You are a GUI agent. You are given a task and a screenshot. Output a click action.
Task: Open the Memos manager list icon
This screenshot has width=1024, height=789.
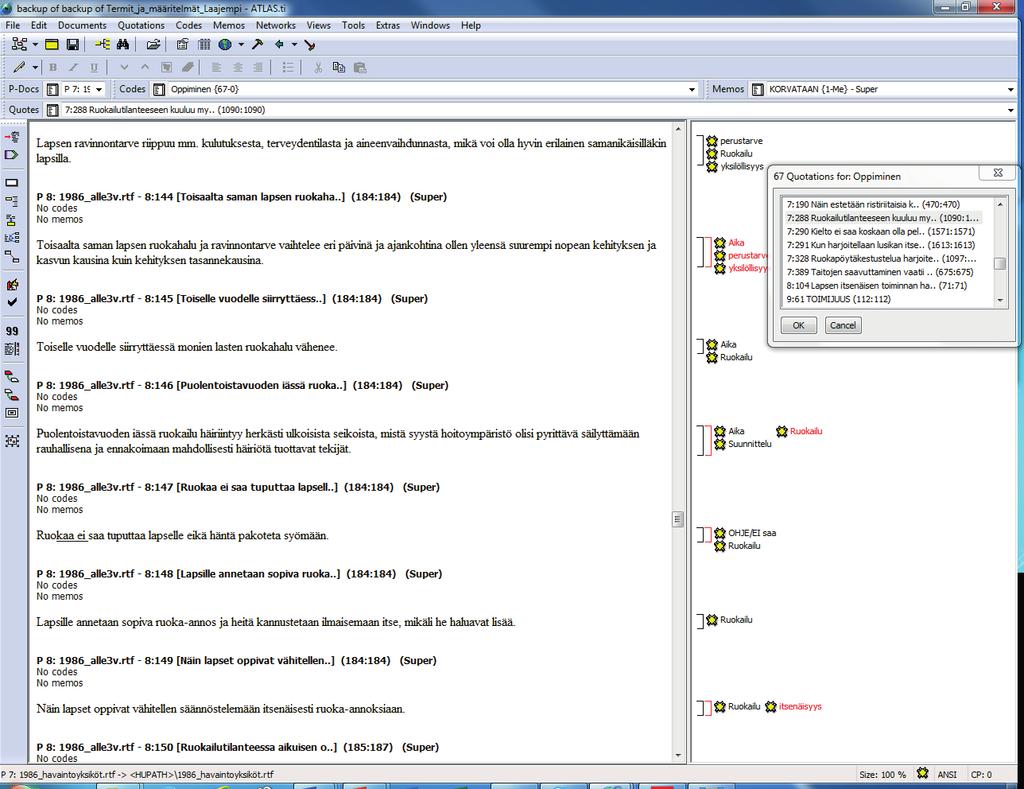pyautogui.click(x=758, y=89)
